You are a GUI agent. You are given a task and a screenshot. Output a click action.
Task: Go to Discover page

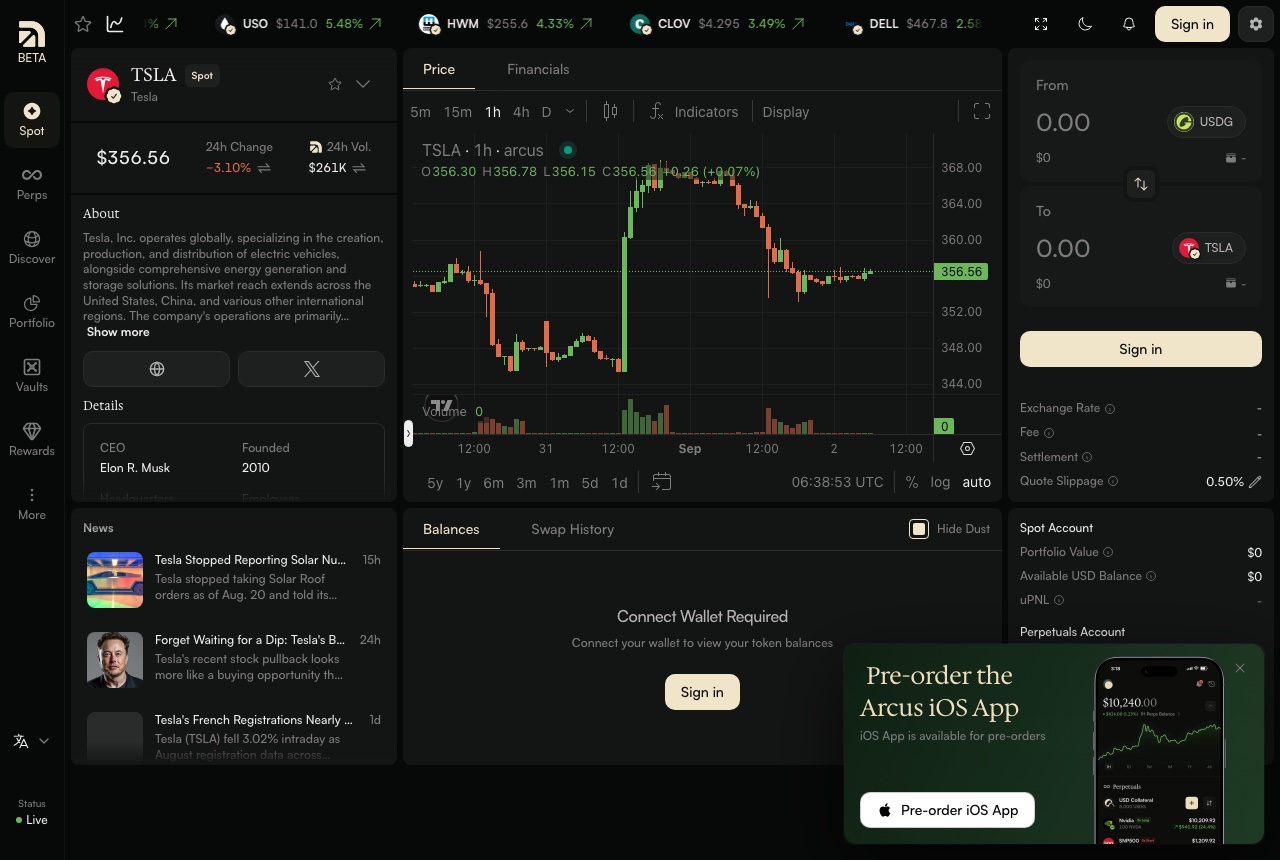pos(32,247)
